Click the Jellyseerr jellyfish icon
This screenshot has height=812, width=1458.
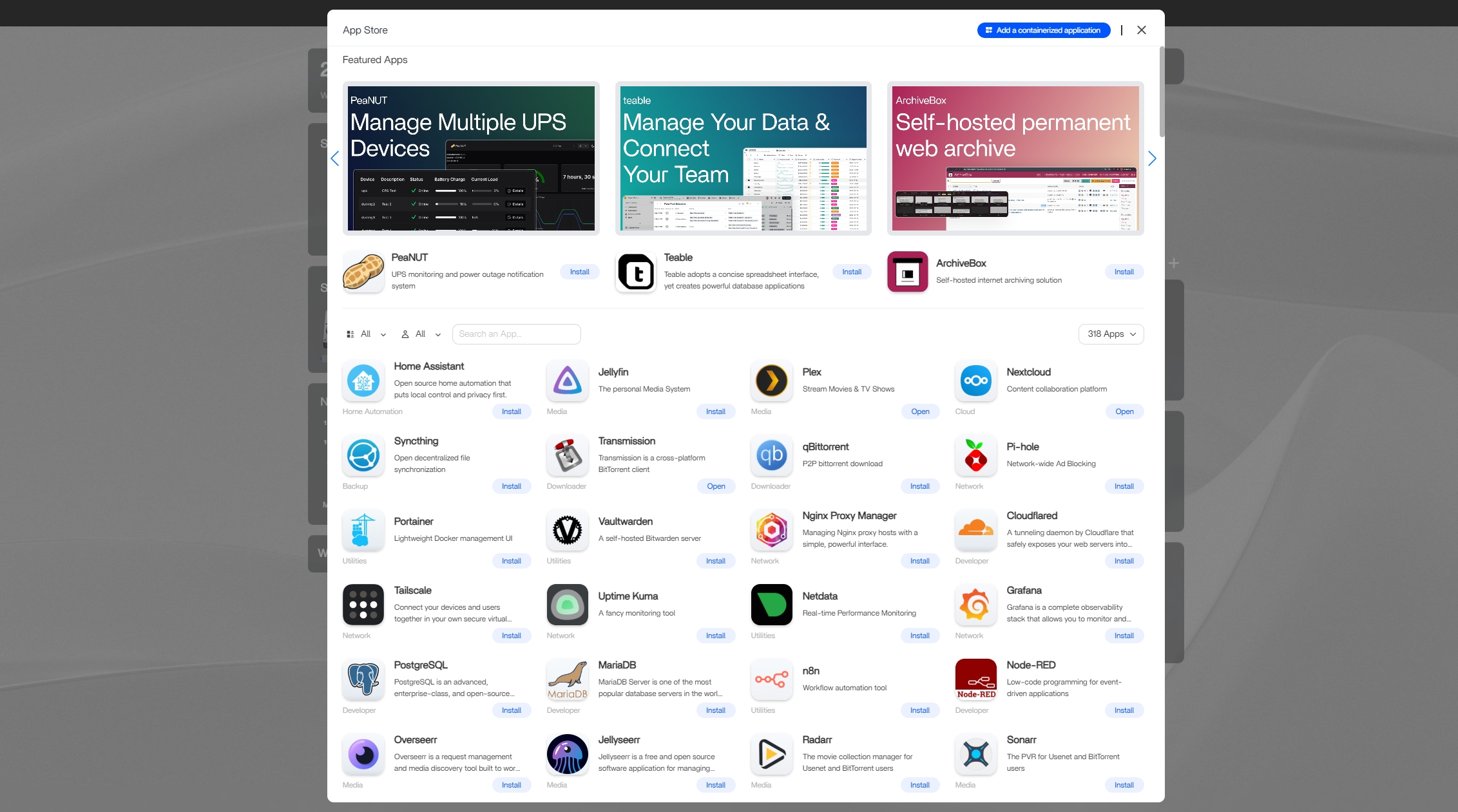tap(568, 754)
